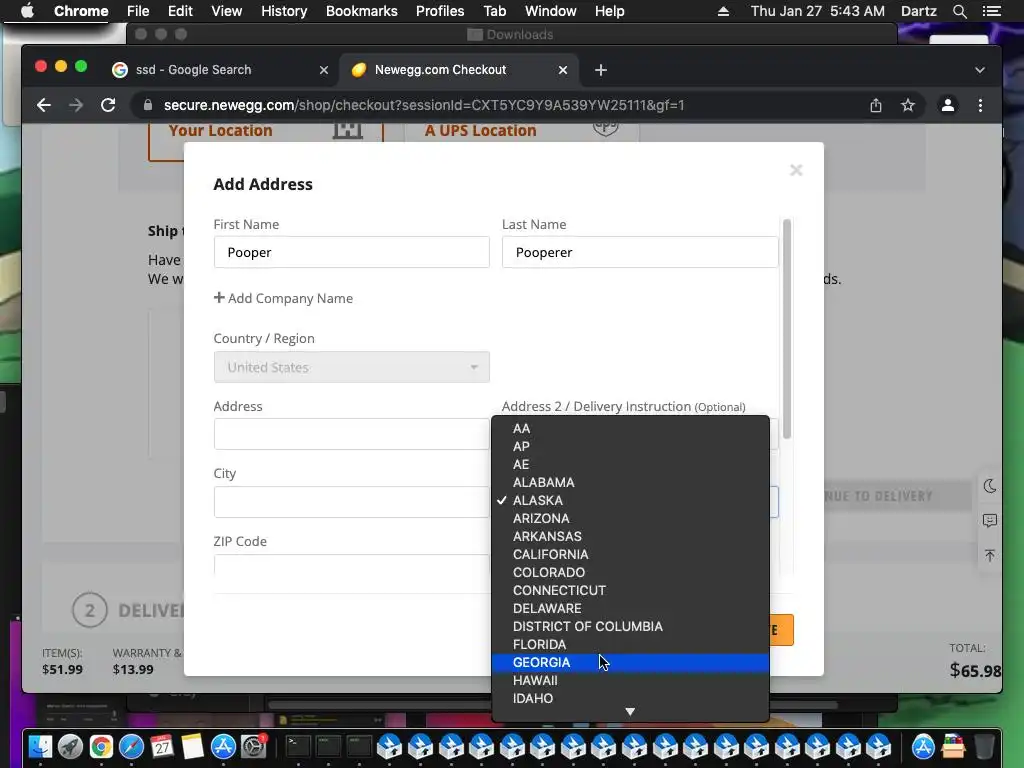Open the Profiles menu
Image resolution: width=1024 pixels, height=768 pixels.
[x=440, y=11]
